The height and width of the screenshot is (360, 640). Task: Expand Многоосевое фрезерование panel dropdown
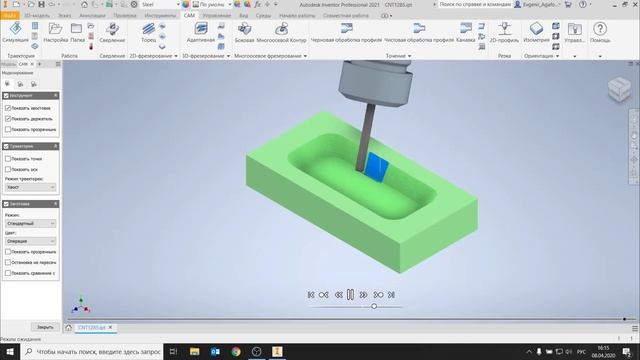[x=305, y=56]
